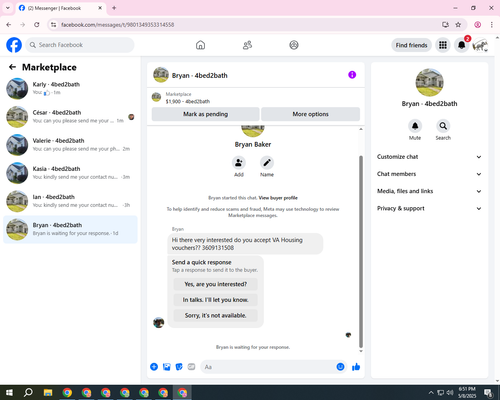This screenshot has height=400, width=500.
Task: Click Find friends button
Action: tap(411, 45)
